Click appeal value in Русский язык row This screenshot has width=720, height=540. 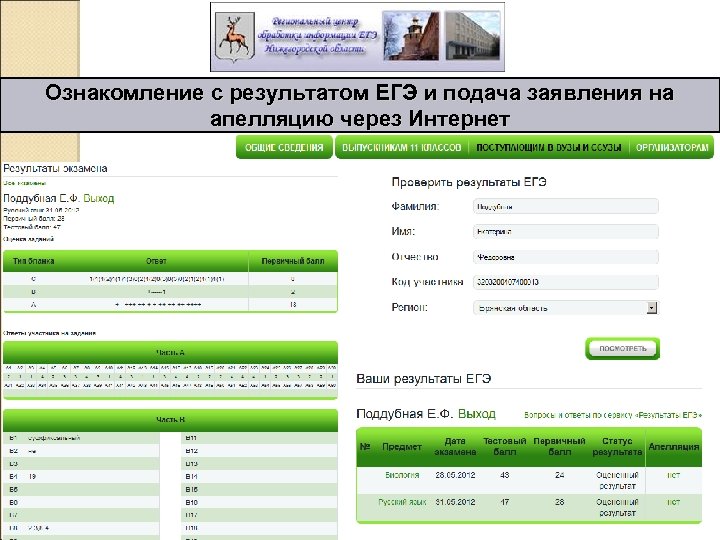click(674, 502)
